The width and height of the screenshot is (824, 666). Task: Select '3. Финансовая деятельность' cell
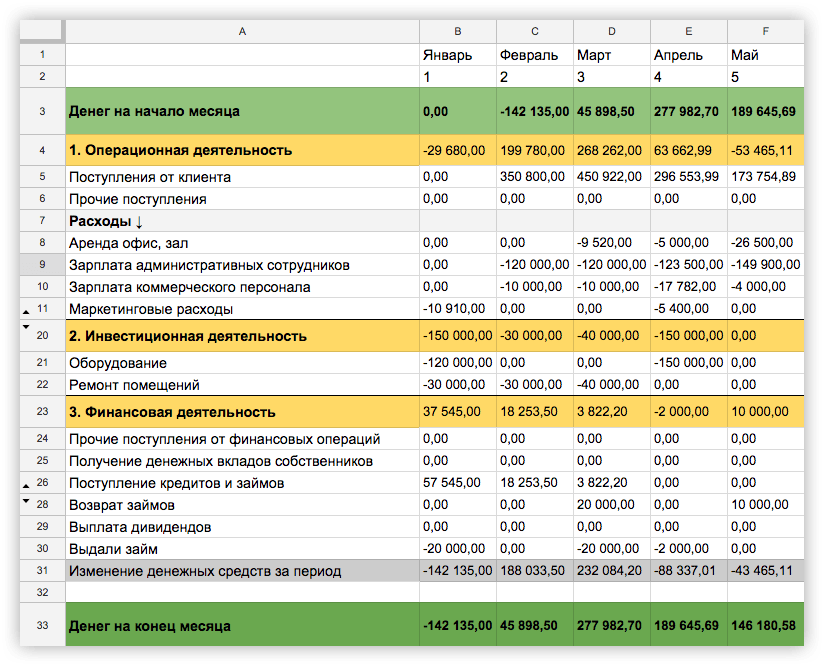[242, 412]
